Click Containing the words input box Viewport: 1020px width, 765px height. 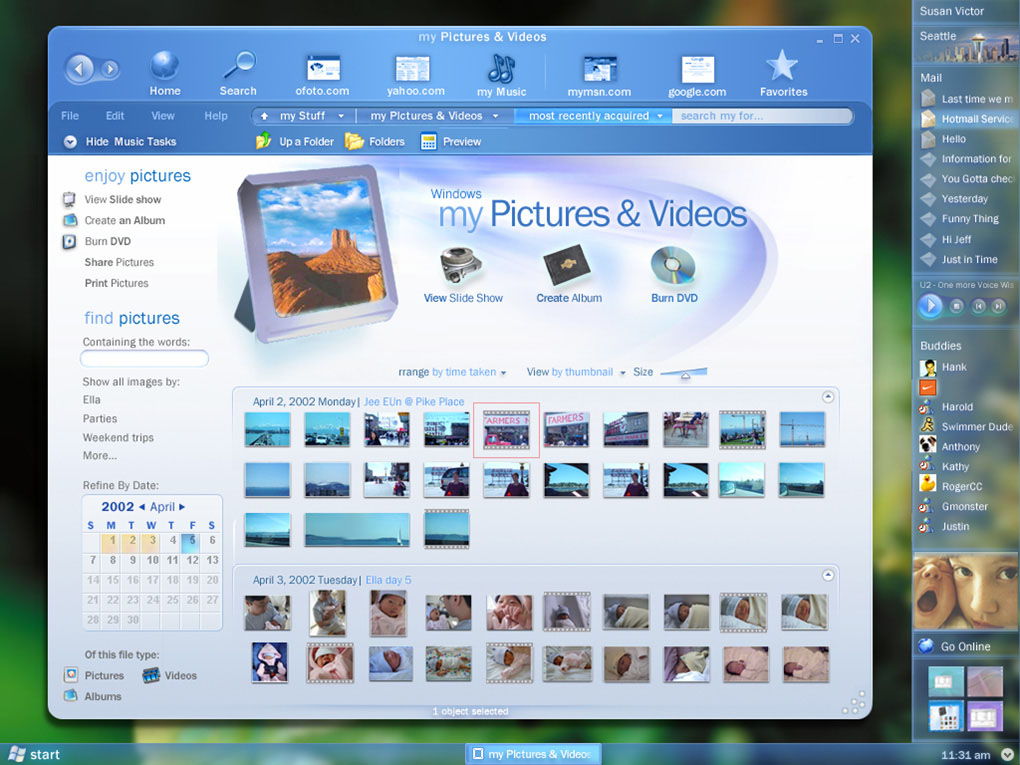[144, 358]
